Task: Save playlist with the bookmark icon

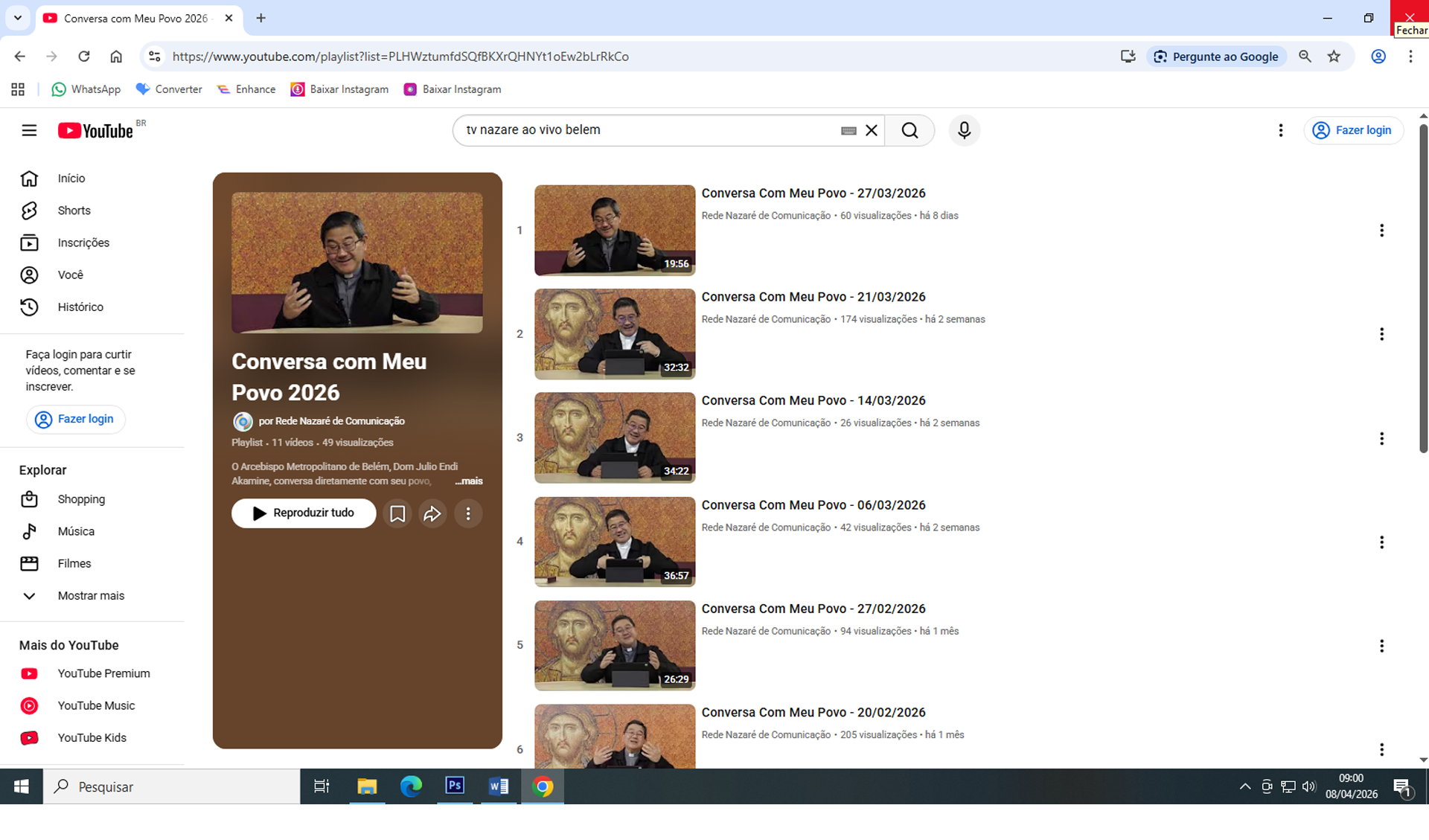Action: coord(397,513)
